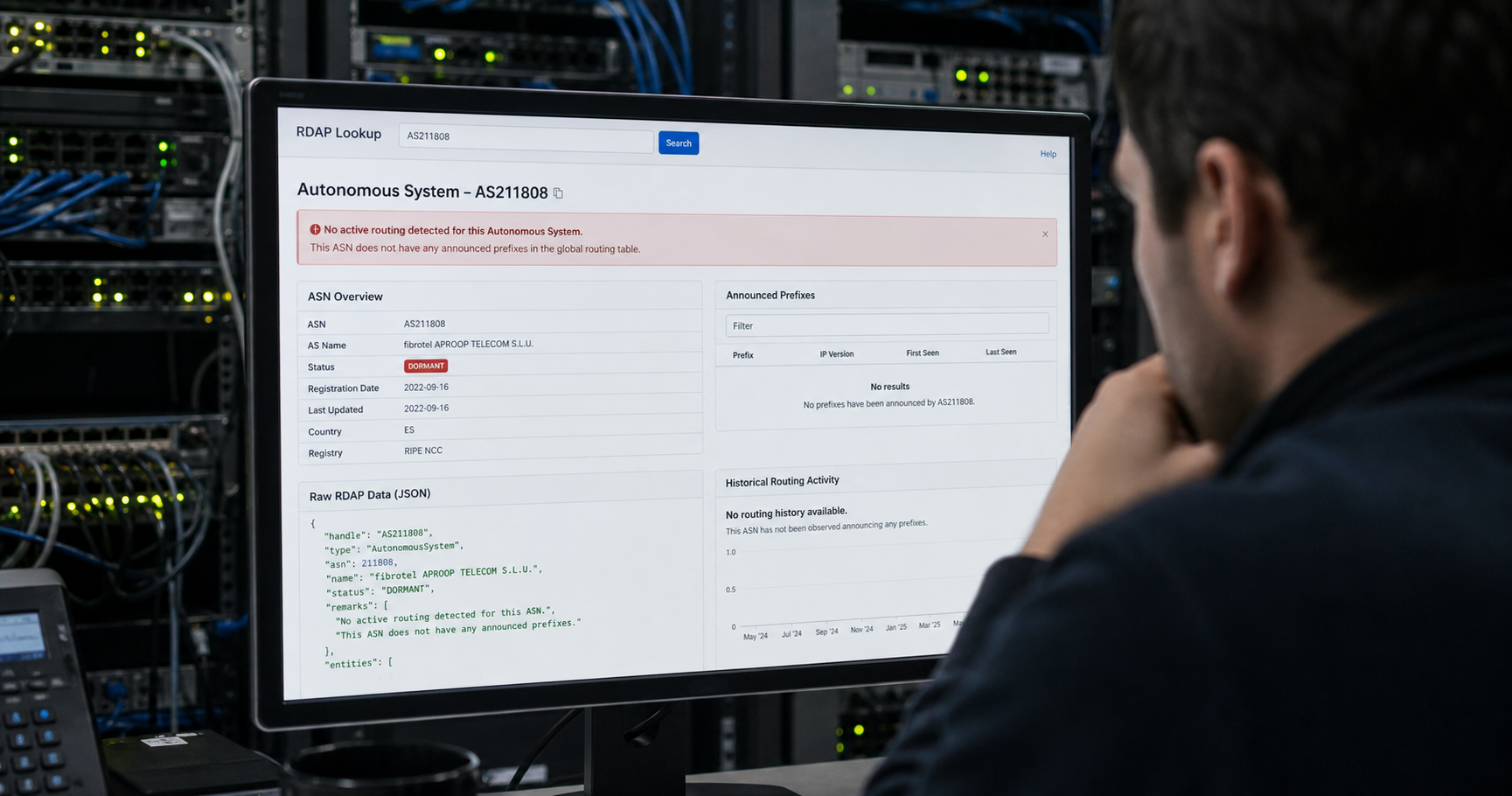
Task: Open the Help link
Action: (x=1048, y=154)
